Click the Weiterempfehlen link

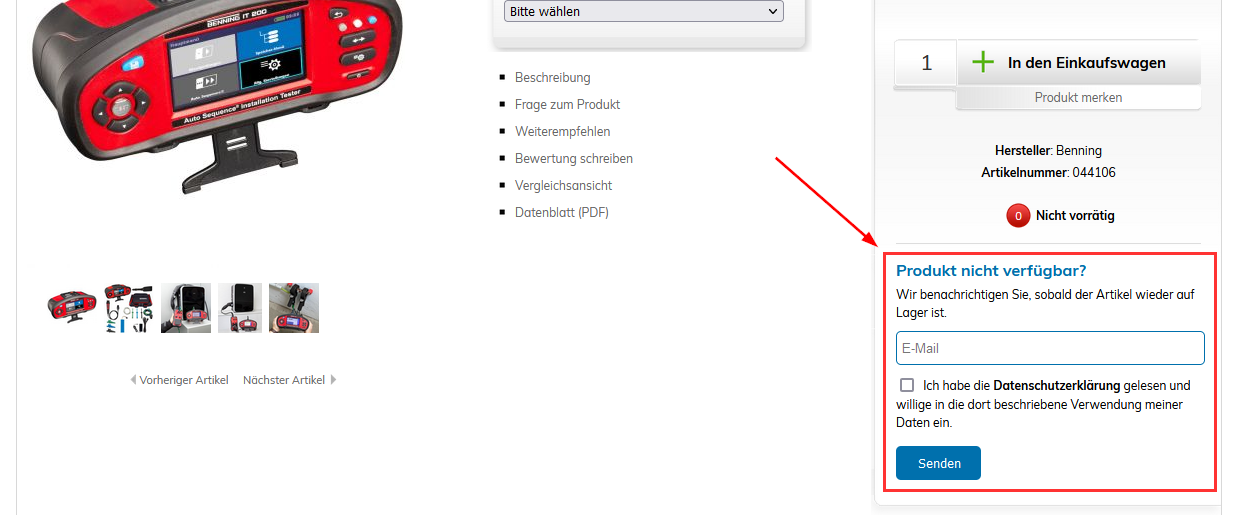562,131
